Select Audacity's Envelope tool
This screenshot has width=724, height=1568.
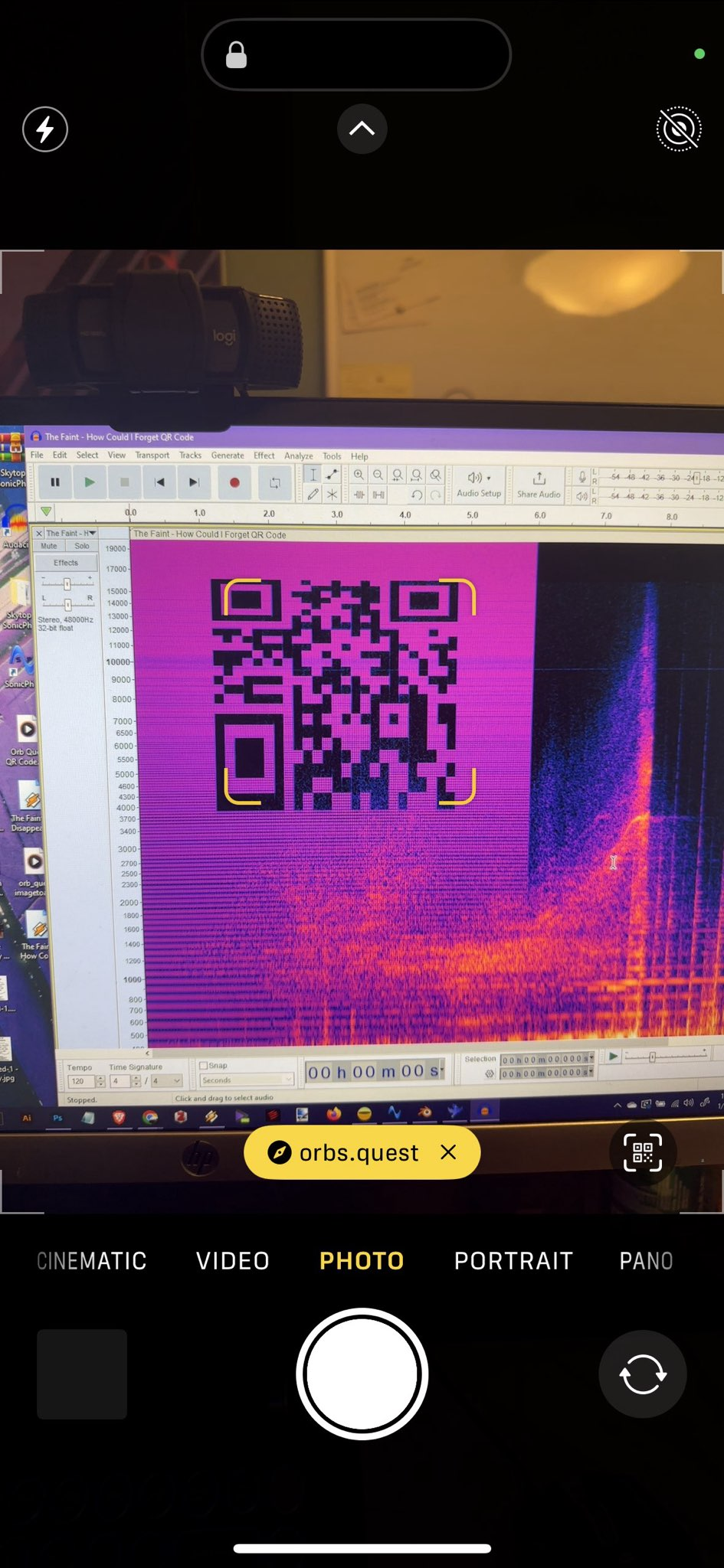(x=332, y=475)
